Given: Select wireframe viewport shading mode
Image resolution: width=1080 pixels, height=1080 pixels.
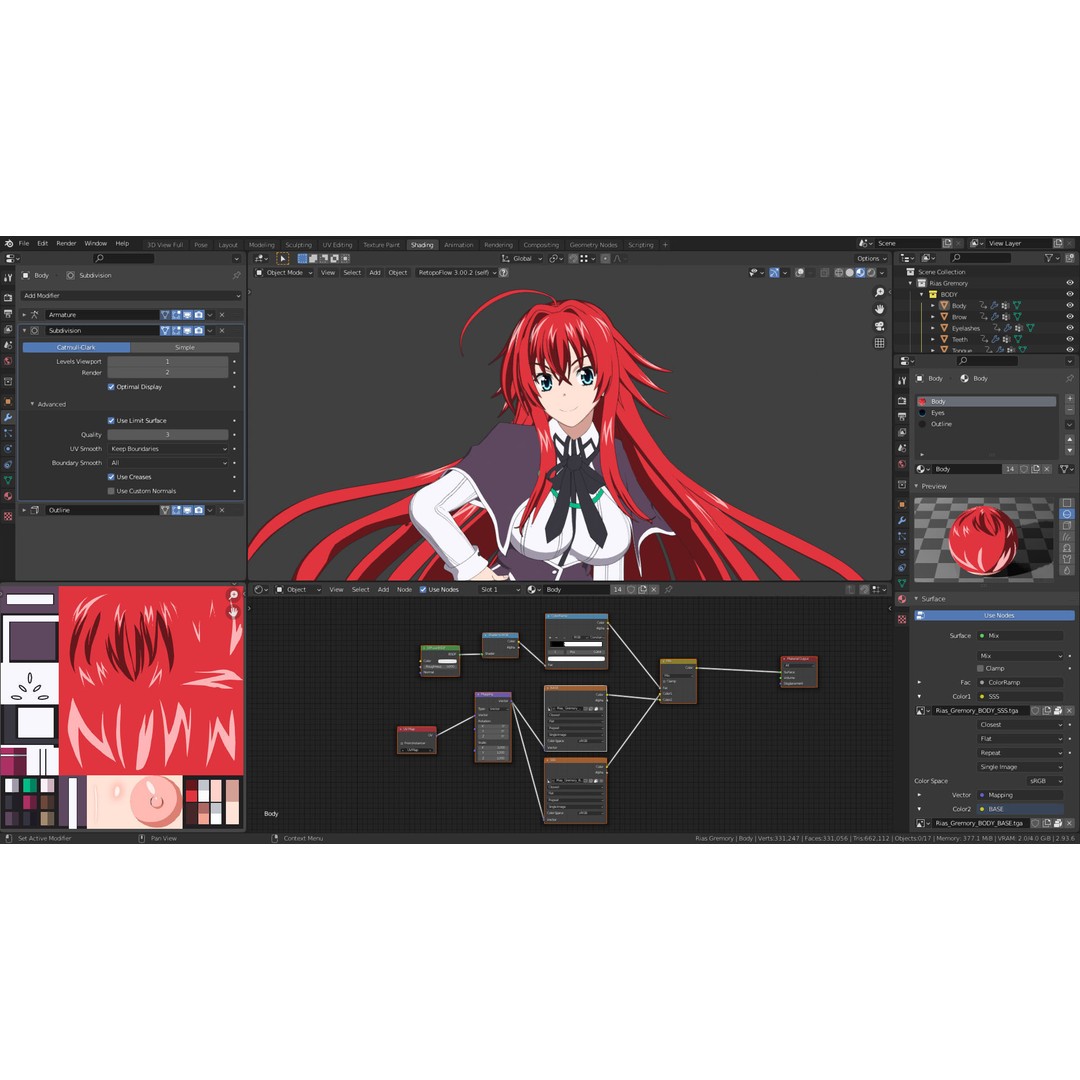Looking at the screenshot, I should (839, 273).
